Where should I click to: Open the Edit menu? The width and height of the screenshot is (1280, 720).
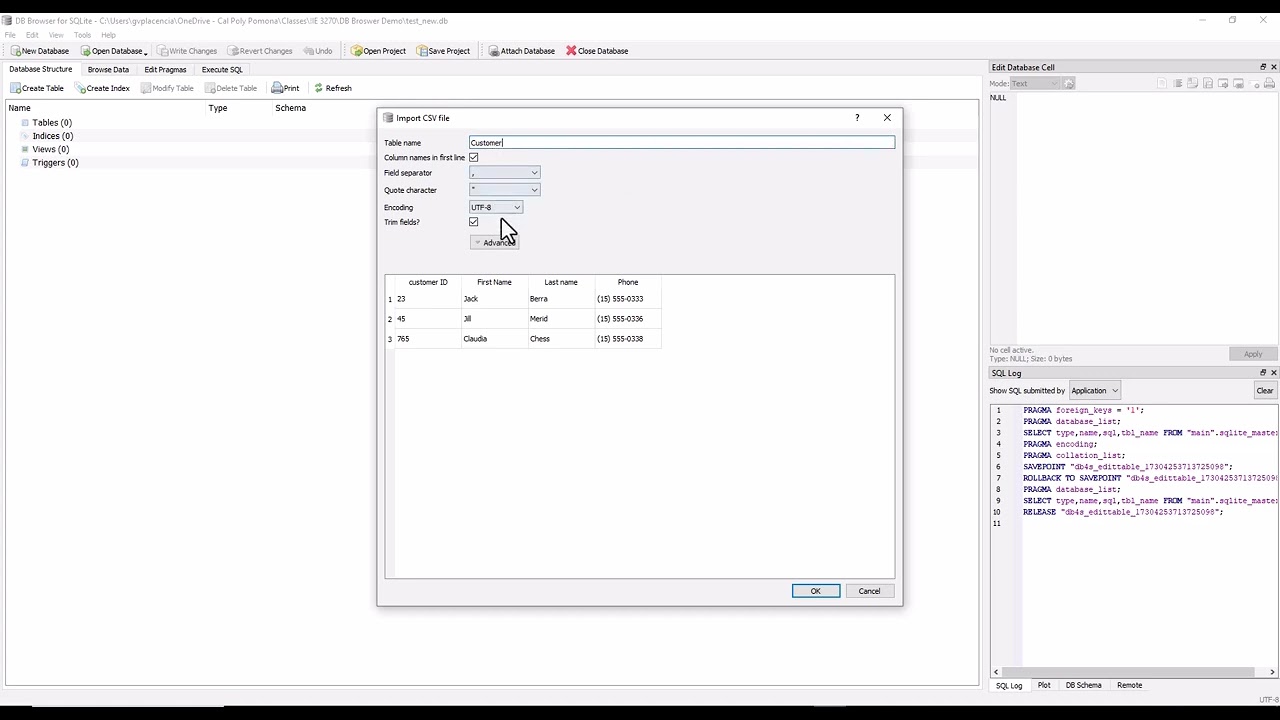coord(32,35)
